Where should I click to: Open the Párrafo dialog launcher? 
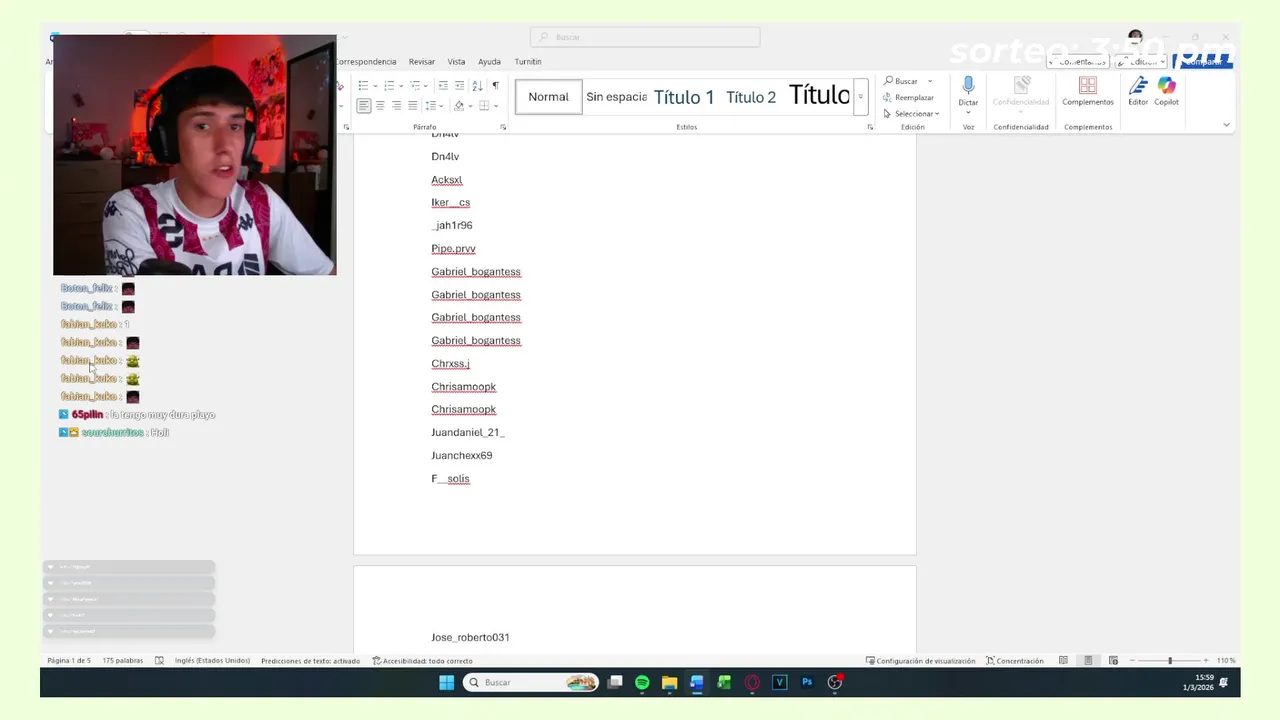click(x=503, y=127)
